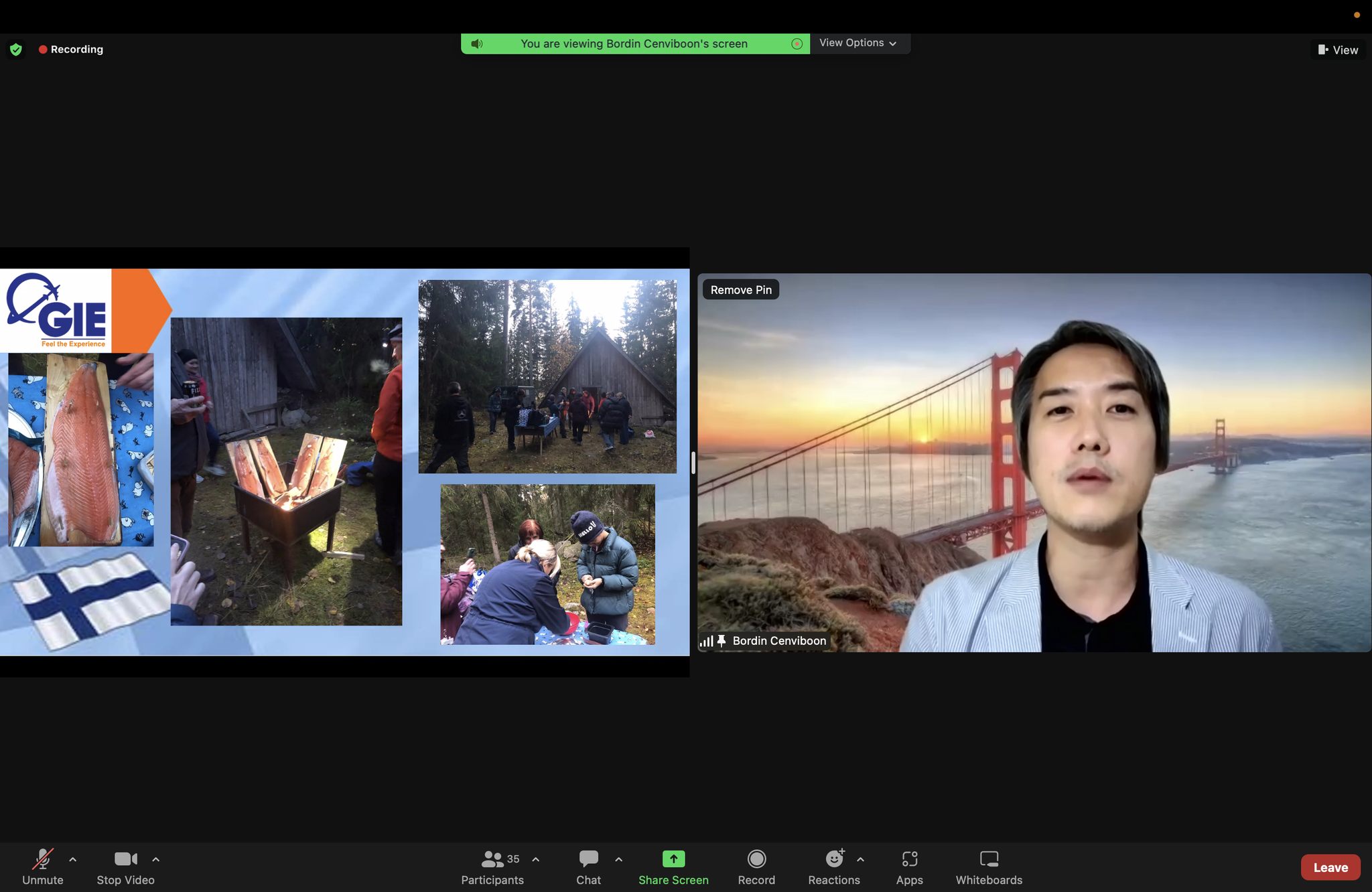
Task: Click the green Share Screen icon
Action: click(673, 859)
